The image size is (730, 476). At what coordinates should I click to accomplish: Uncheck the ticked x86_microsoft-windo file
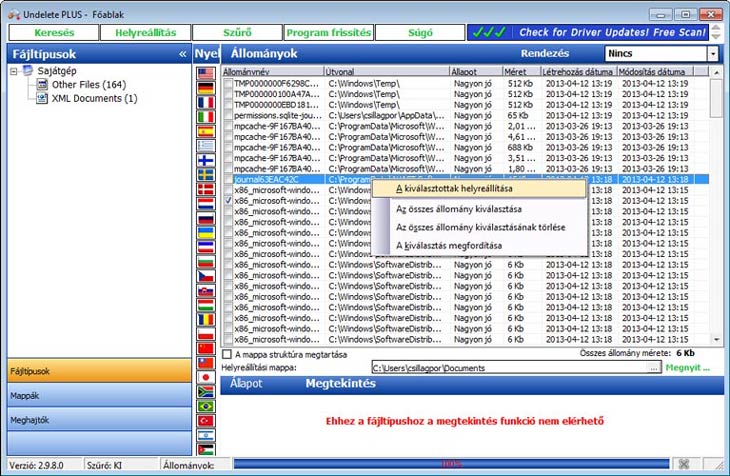tap(228, 201)
